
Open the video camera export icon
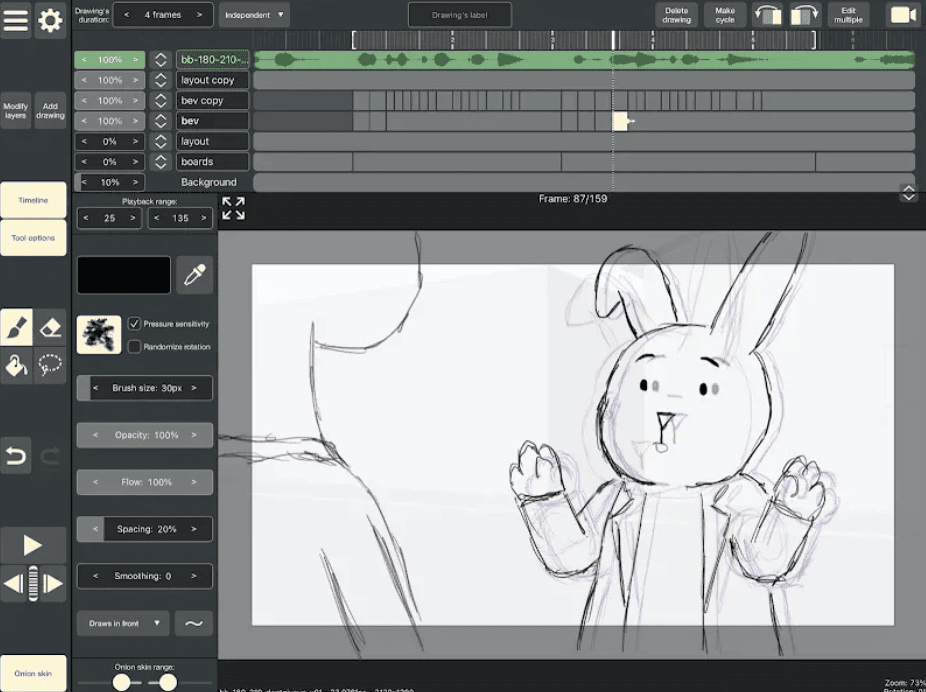point(903,15)
